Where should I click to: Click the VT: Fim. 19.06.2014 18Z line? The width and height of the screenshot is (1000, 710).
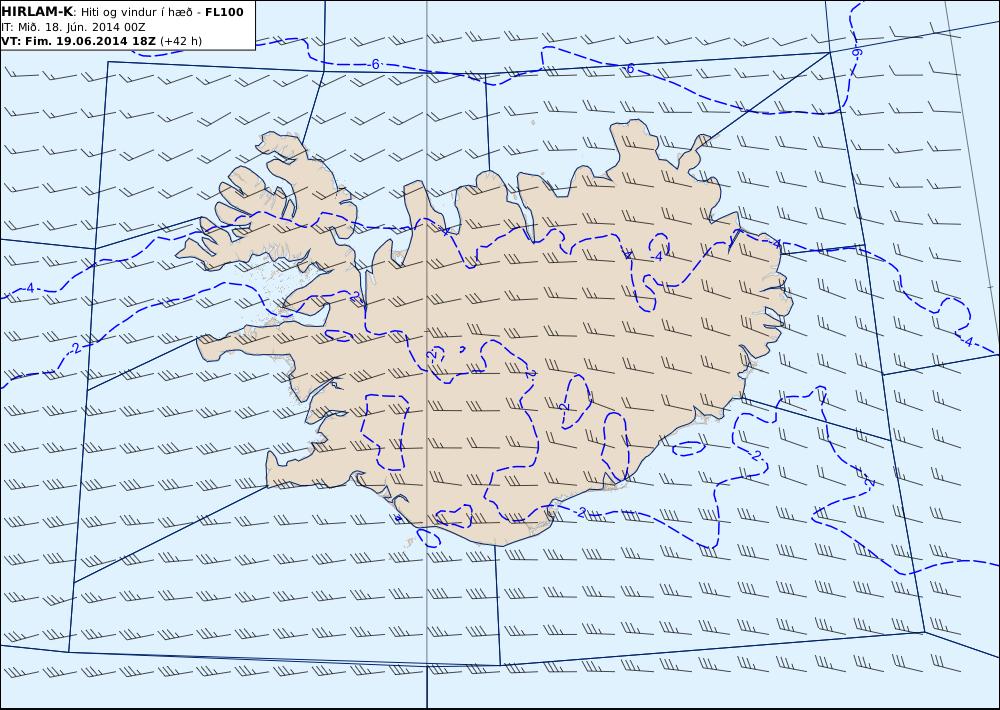[78, 41]
